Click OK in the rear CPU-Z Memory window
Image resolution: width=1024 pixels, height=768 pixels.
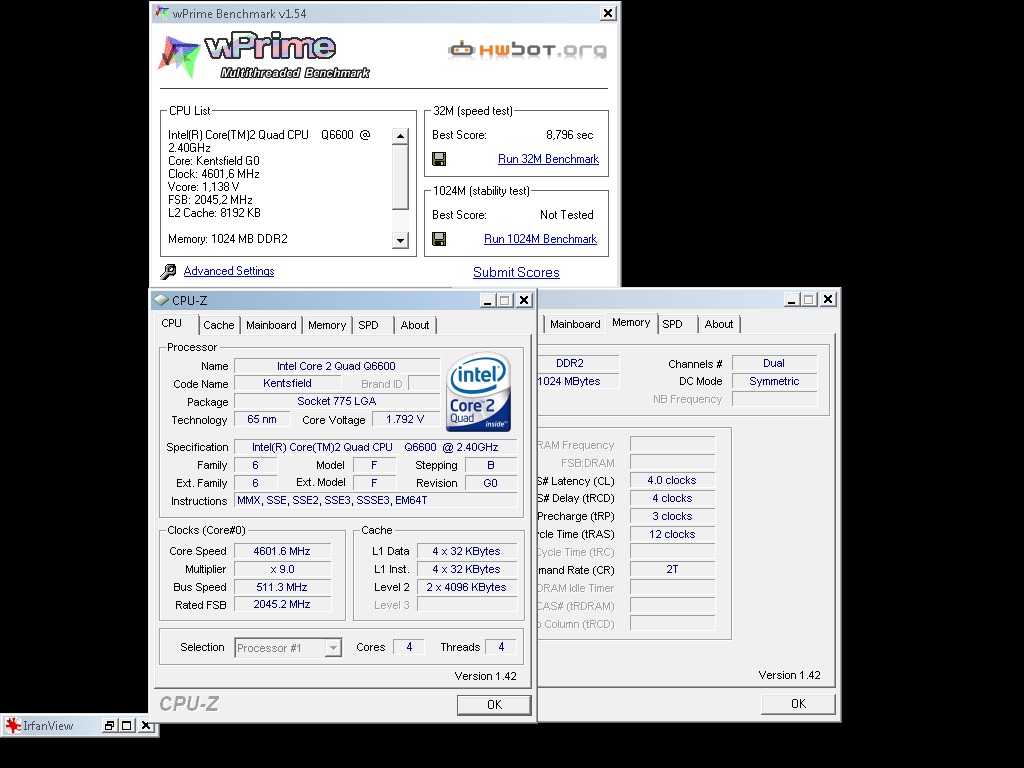point(798,703)
